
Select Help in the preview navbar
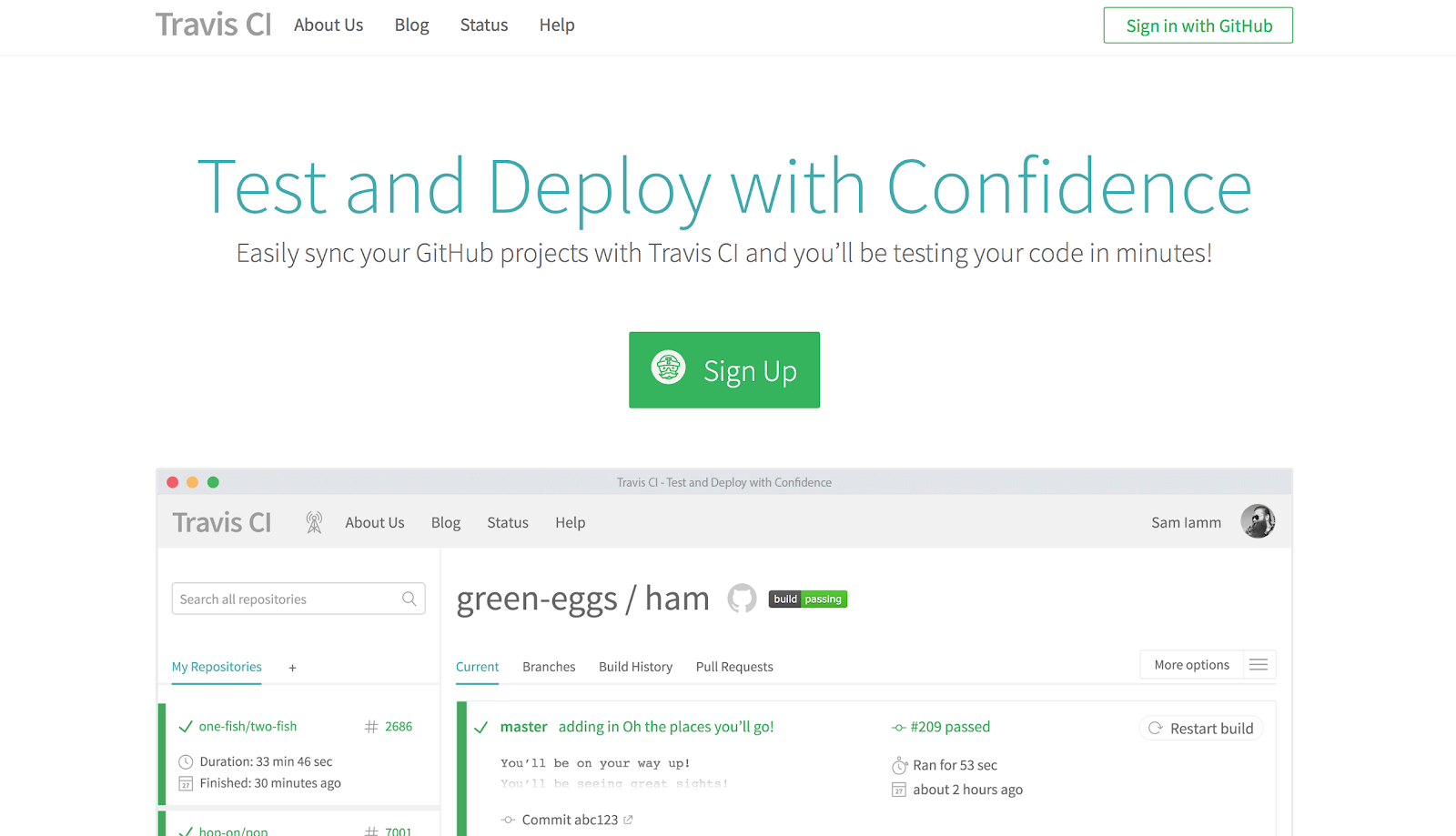[x=571, y=522]
